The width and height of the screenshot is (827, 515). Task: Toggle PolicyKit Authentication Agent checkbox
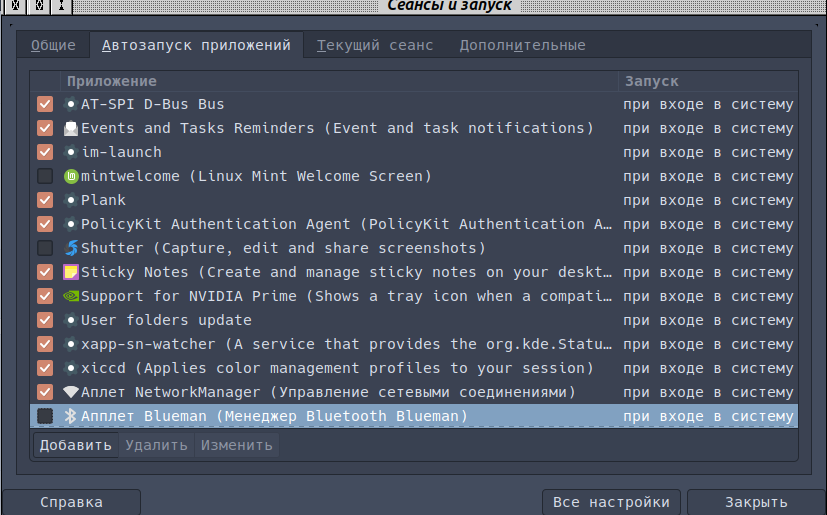(45, 224)
